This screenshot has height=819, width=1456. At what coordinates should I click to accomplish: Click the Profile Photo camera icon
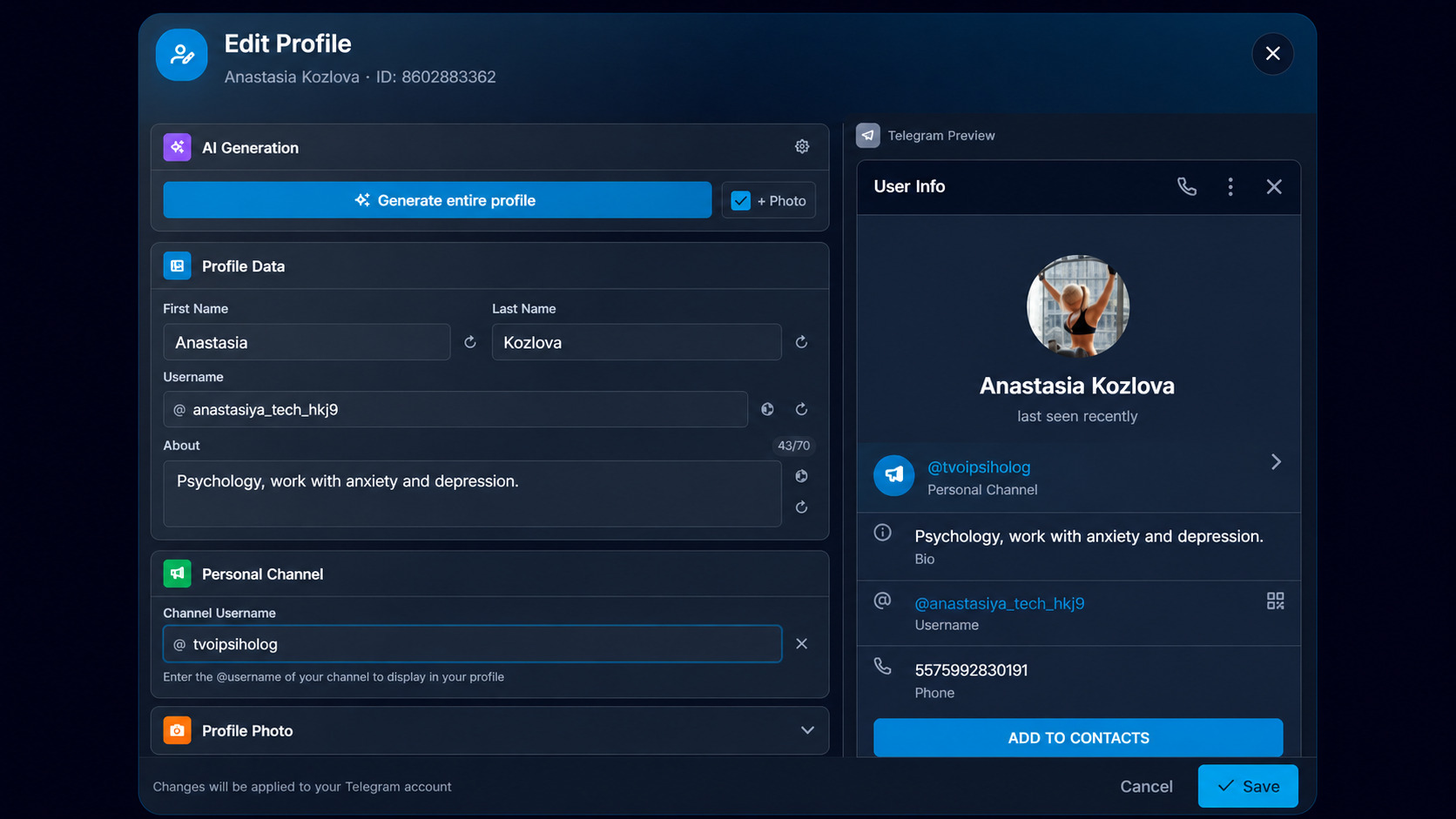pos(177,730)
